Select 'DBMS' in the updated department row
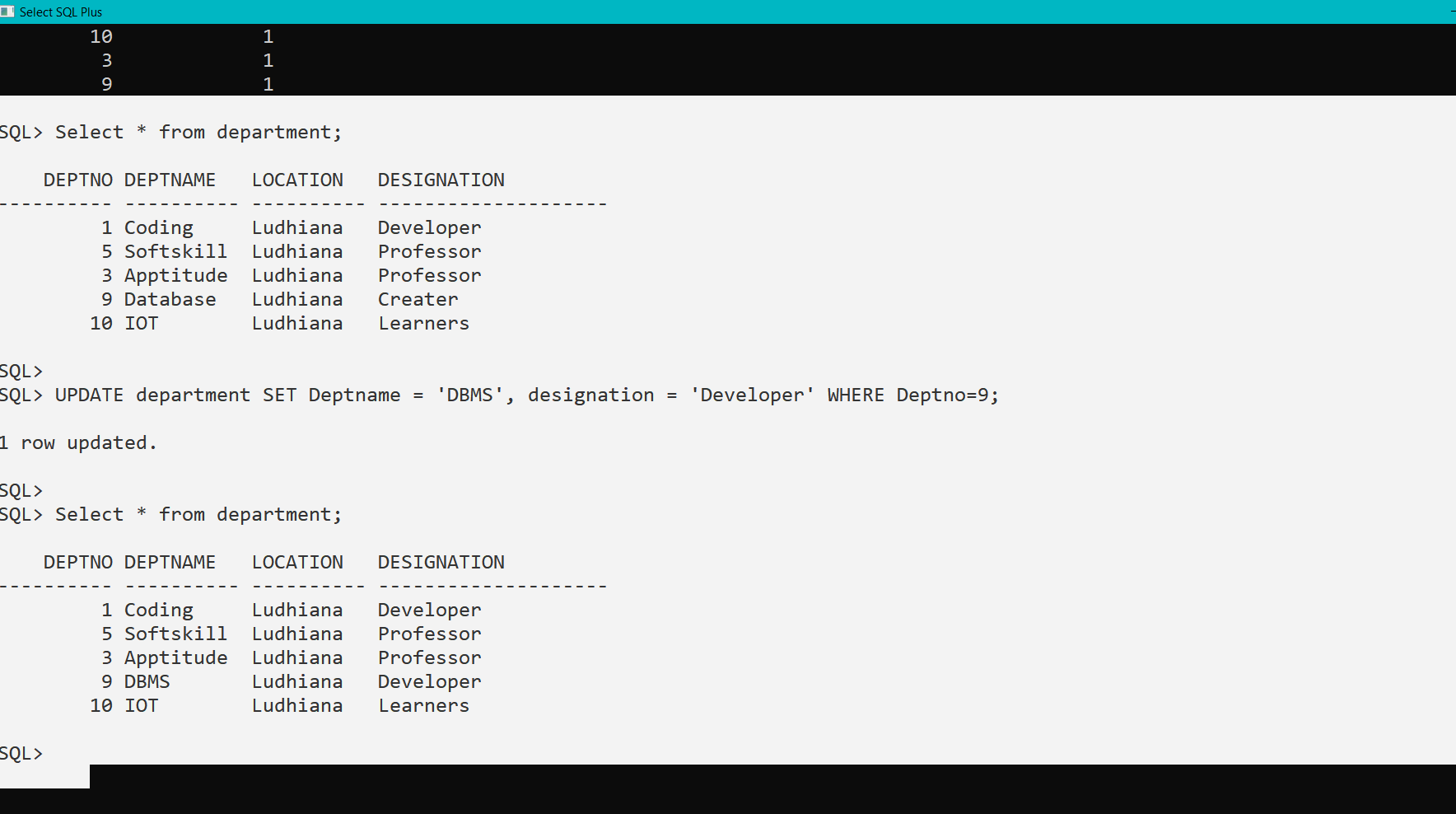The width and height of the screenshot is (1456, 814). 147,681
